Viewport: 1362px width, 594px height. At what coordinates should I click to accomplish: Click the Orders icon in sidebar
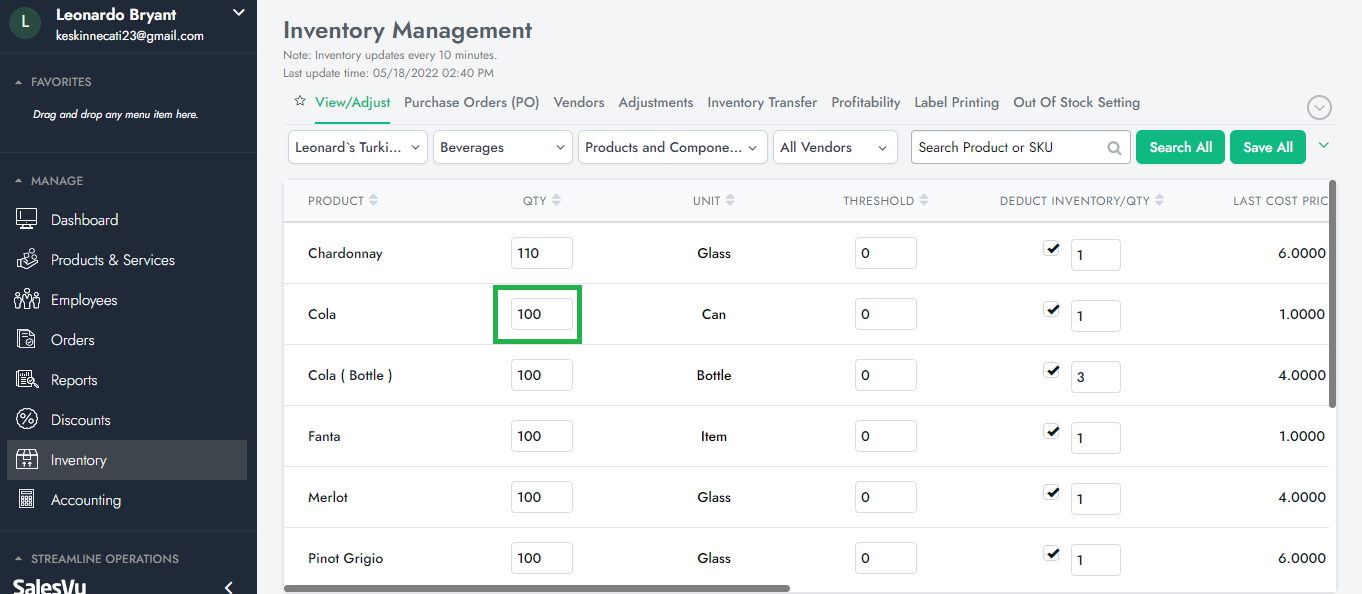pos(27,340)
